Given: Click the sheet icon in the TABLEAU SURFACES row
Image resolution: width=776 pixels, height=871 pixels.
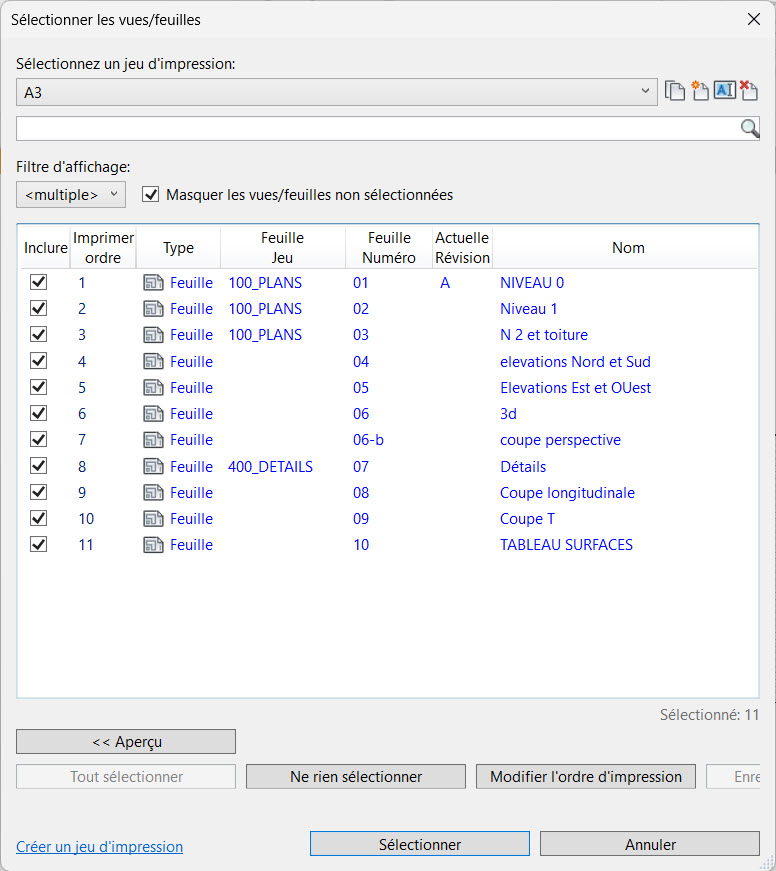Looking at the screenshot, I should click(153, 545).
